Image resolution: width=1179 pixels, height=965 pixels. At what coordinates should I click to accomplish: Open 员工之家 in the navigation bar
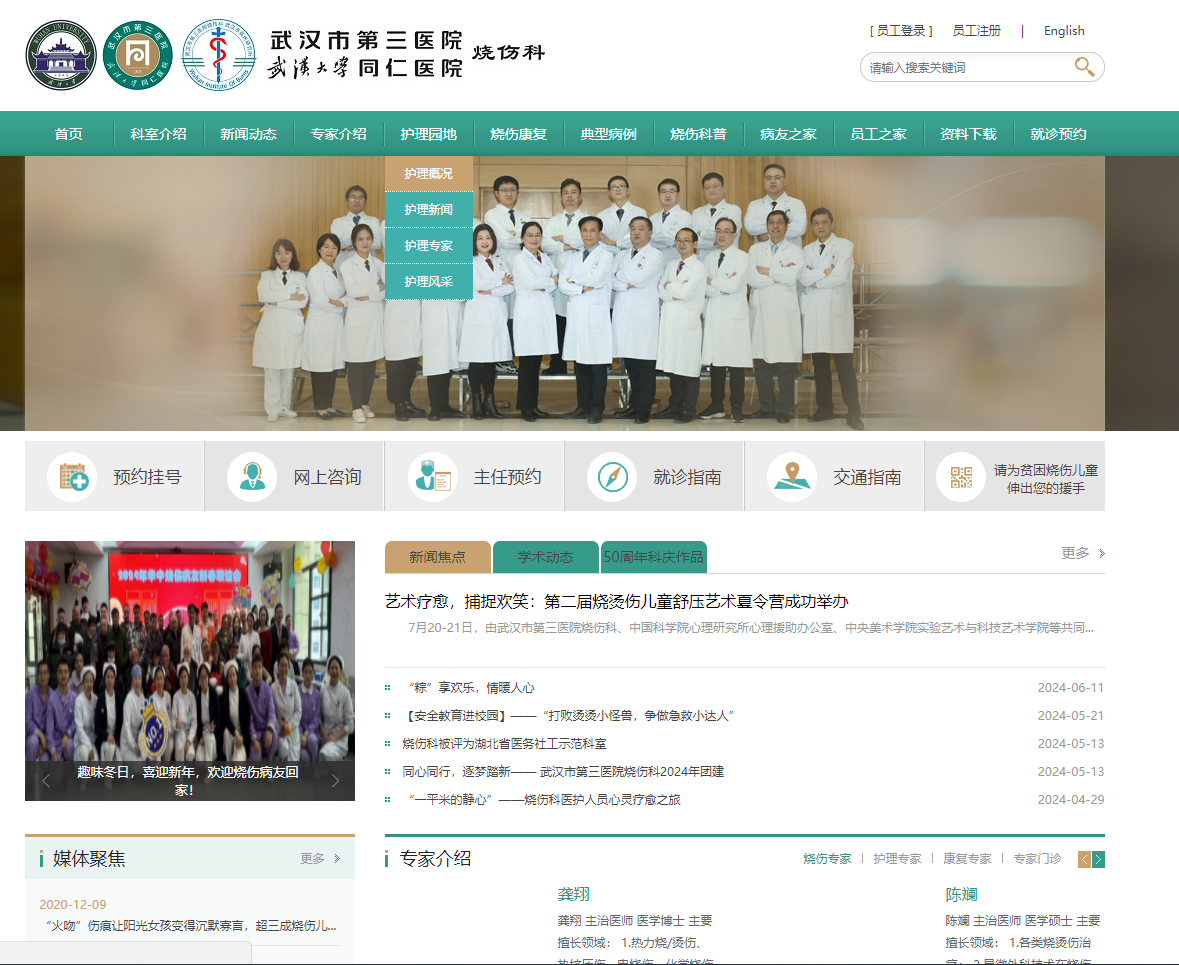878,134
